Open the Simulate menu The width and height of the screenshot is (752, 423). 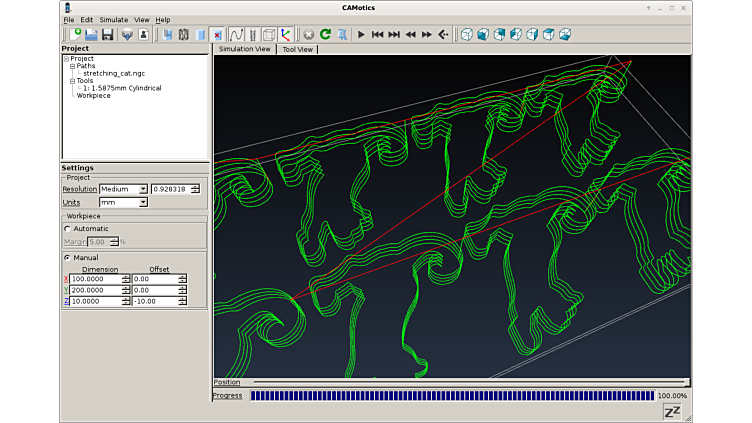pos(113,20)
